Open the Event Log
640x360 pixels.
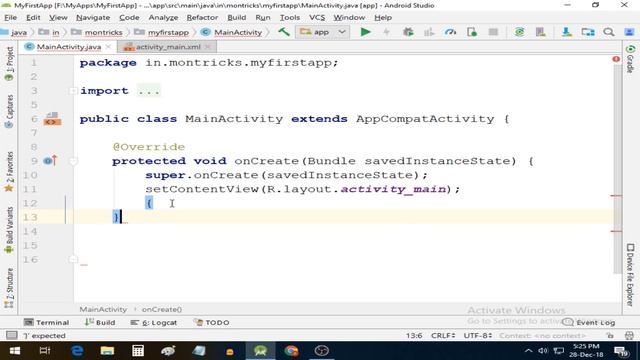tap(589, 322)
